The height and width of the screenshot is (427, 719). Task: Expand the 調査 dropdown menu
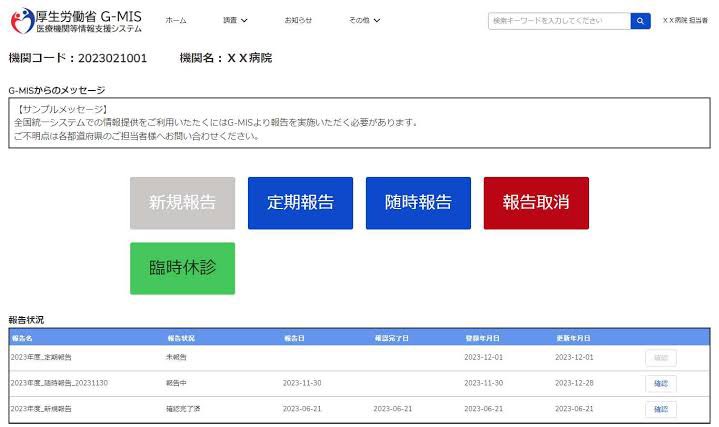(x=235, y=20)
